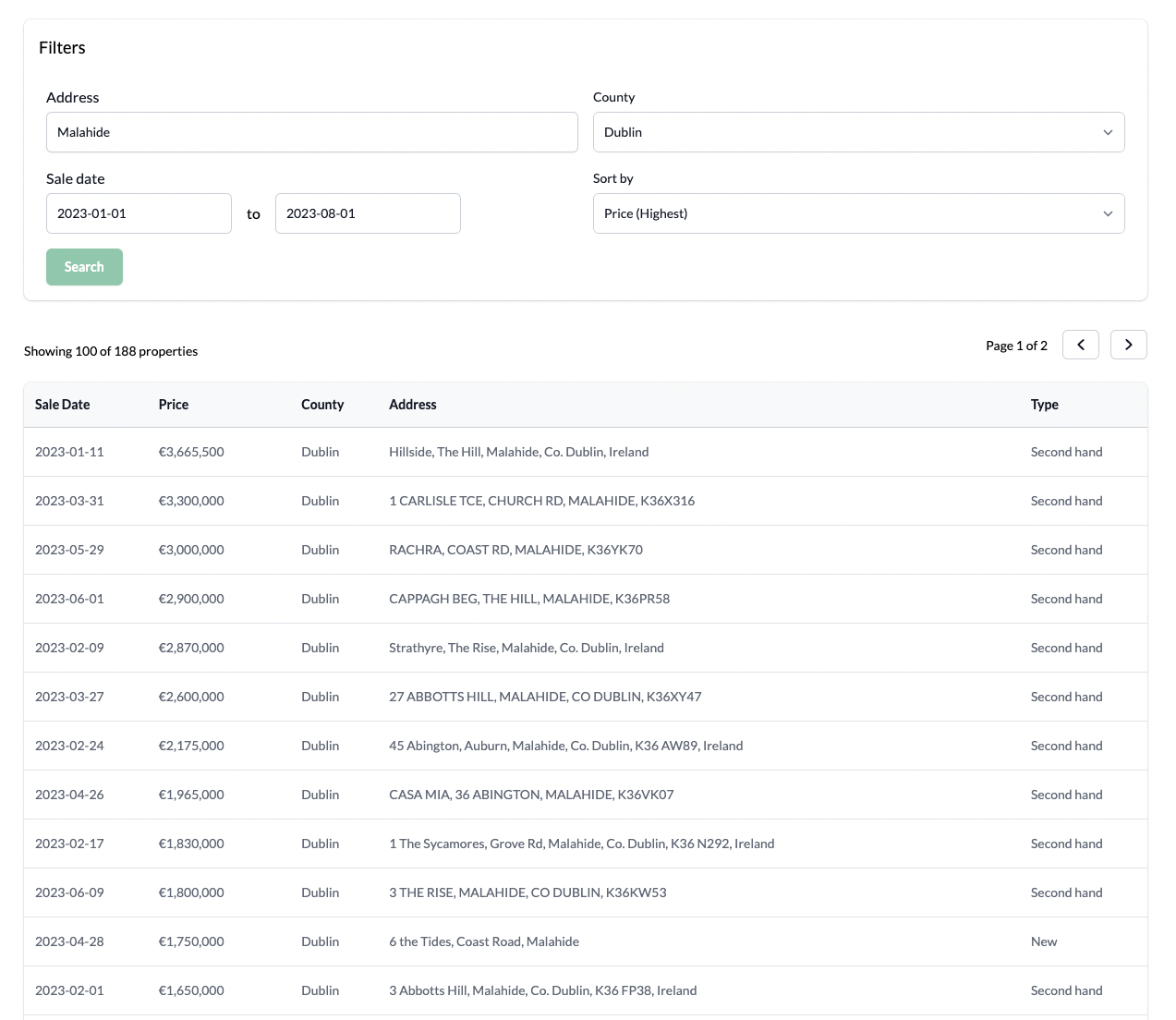Open the Sort by Price (Highest) dropdown
The image size is (1176, 1020).
coord(858,213)
